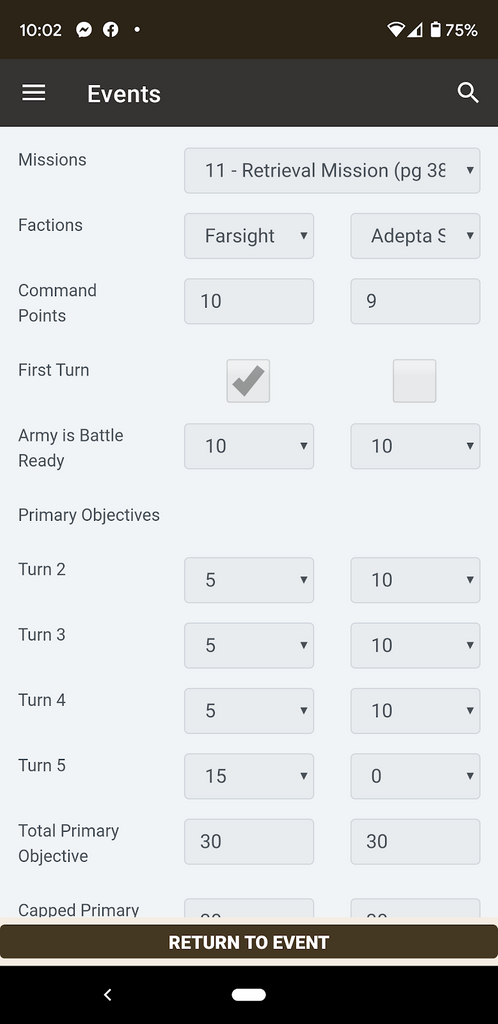Tap the Android home pill
The width and height of the screenshot is (498, 1024).
[x=249, y=995]
